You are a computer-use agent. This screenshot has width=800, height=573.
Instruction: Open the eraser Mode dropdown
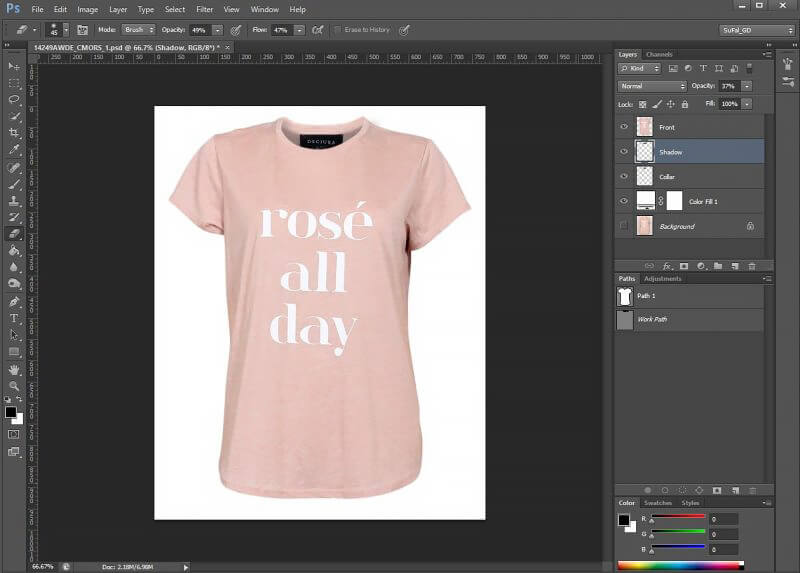(138, 30)
